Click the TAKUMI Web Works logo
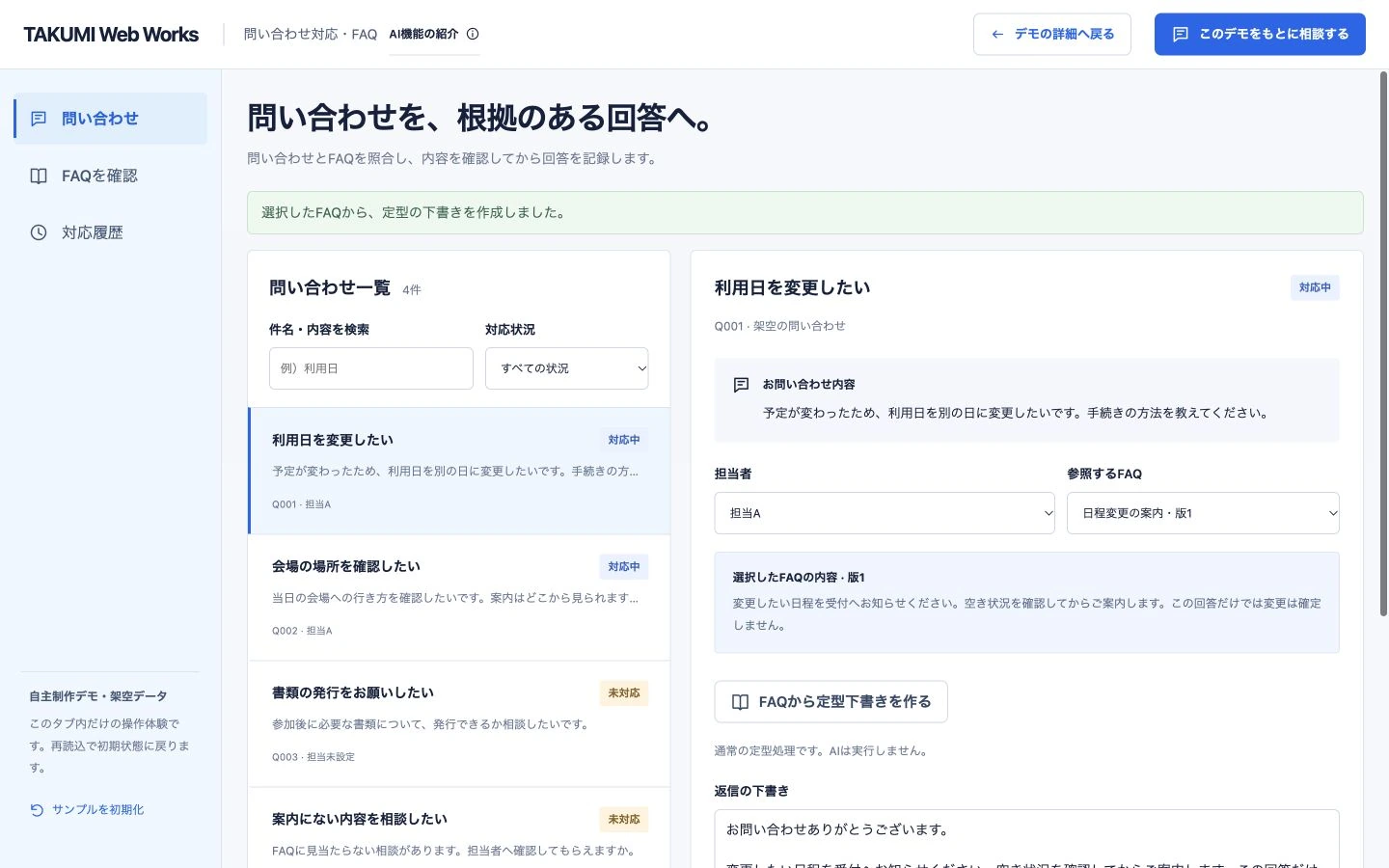1389x868 pixels. (x=111, y=35)
